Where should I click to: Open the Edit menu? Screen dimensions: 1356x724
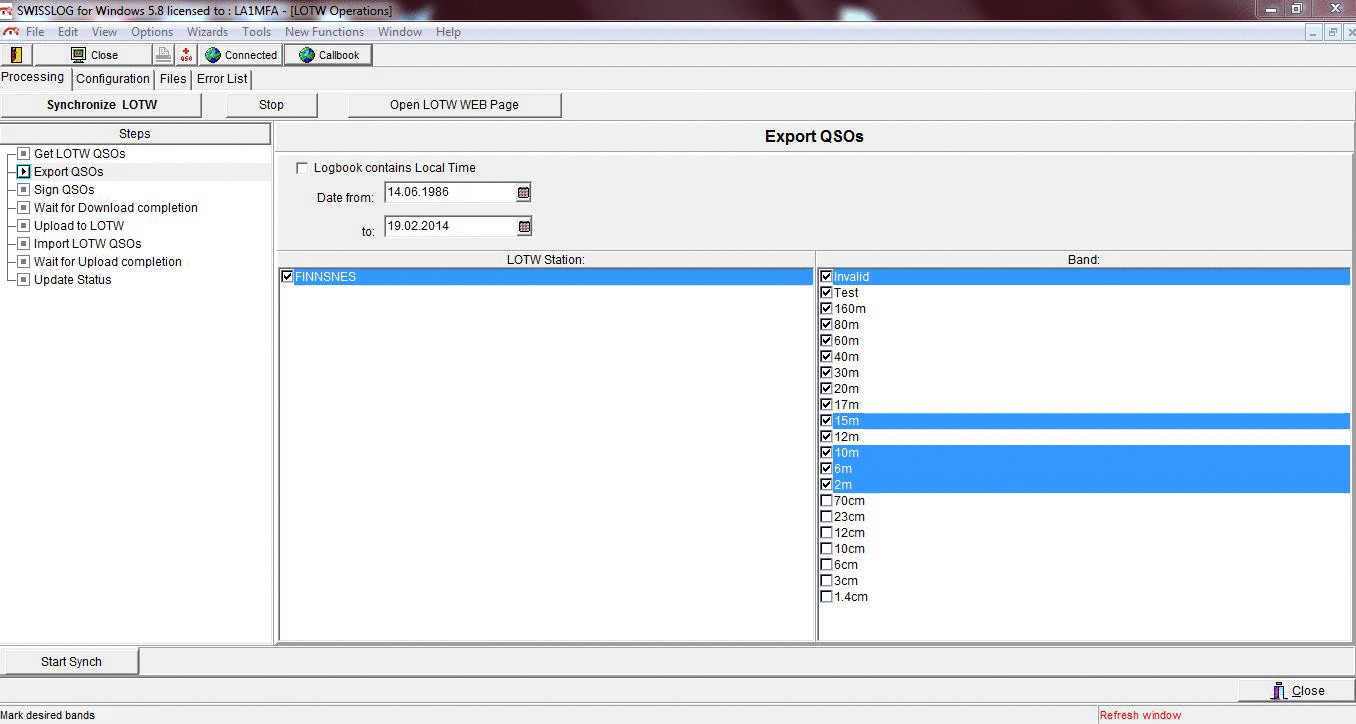click(x=68, y=32)
